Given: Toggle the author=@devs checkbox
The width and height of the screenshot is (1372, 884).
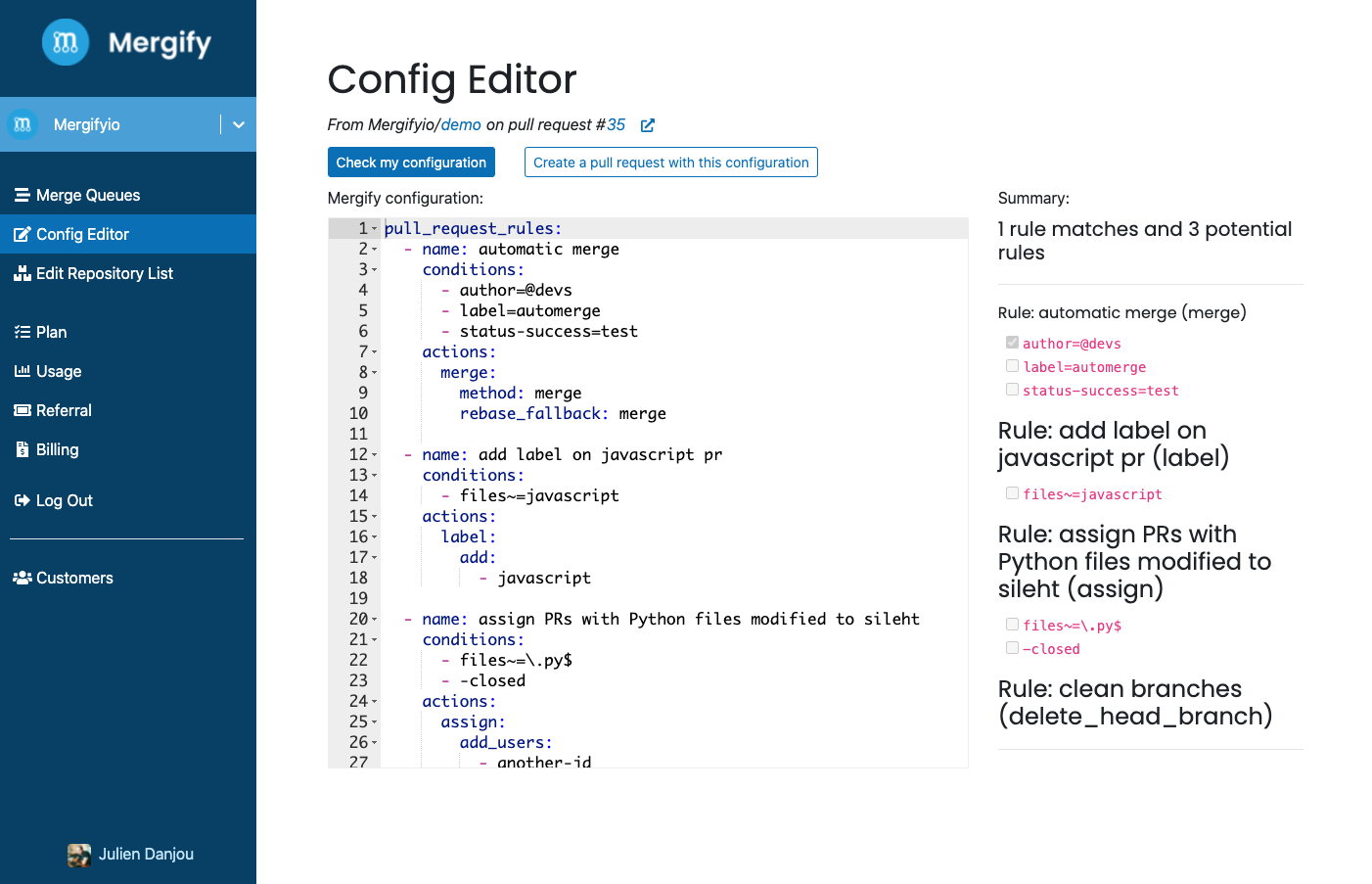Looking at the screenshot, I should (1012, 343).
